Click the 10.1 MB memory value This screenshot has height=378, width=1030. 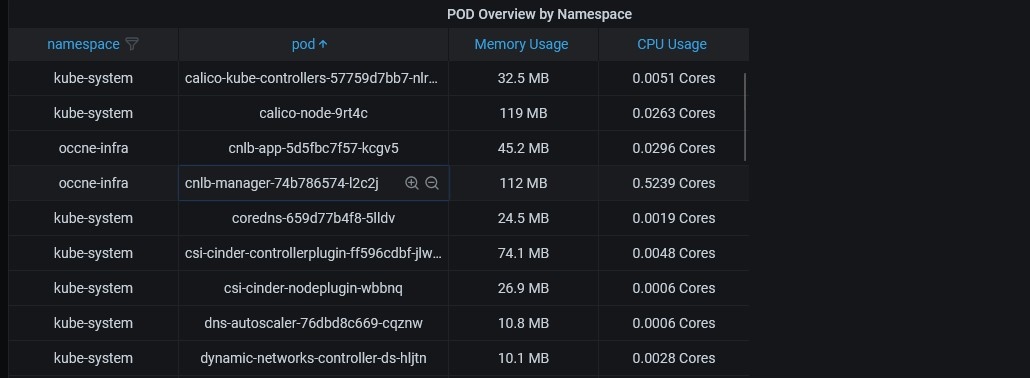tap(523, 358)
